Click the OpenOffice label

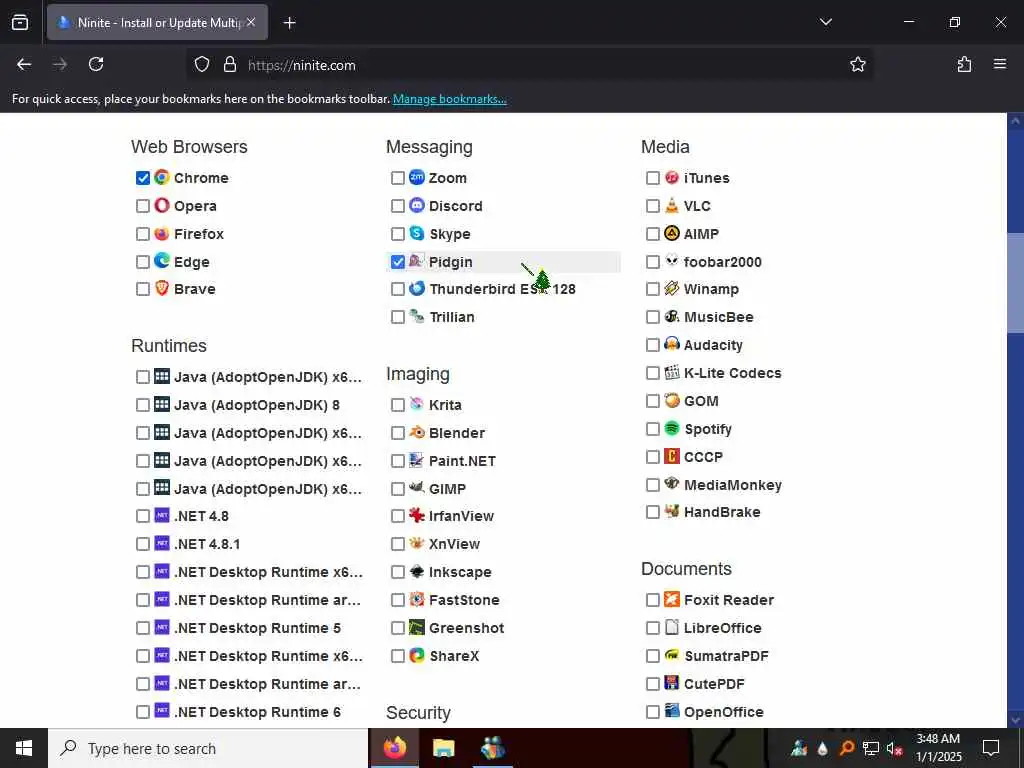724,712
